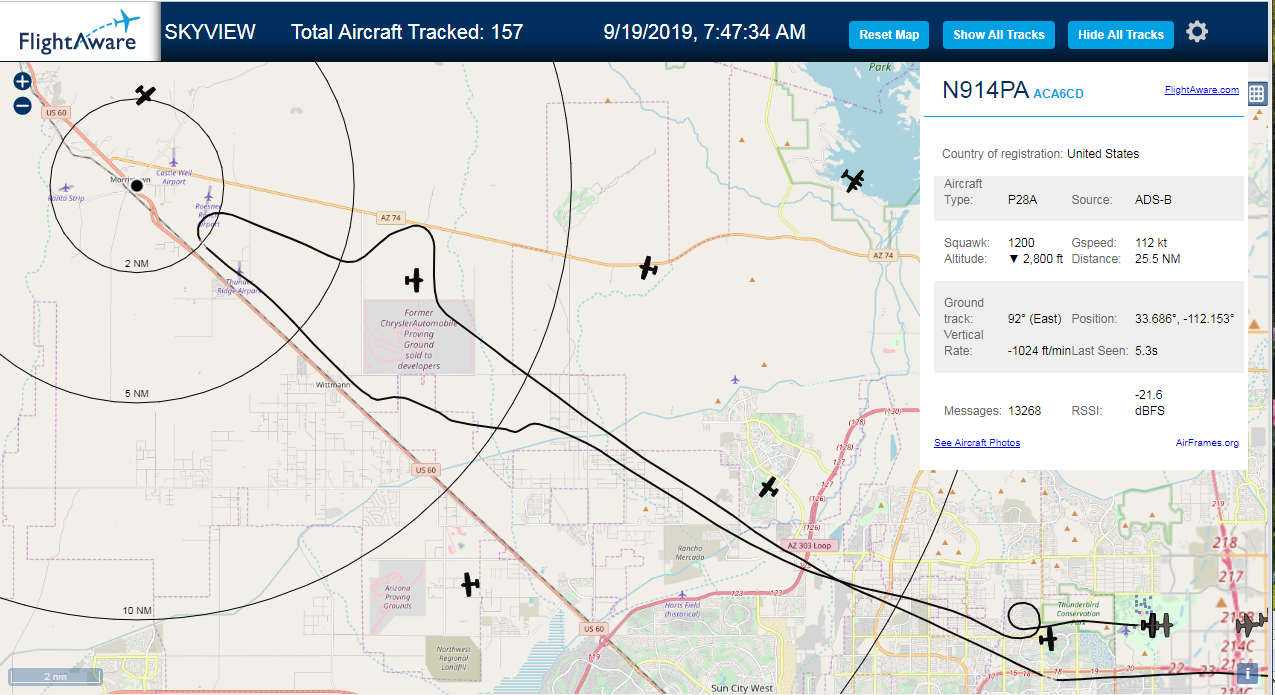1275x695 pixels.
Task: Click the AZ 303 Loop road shield
Action: coord(809,545)
